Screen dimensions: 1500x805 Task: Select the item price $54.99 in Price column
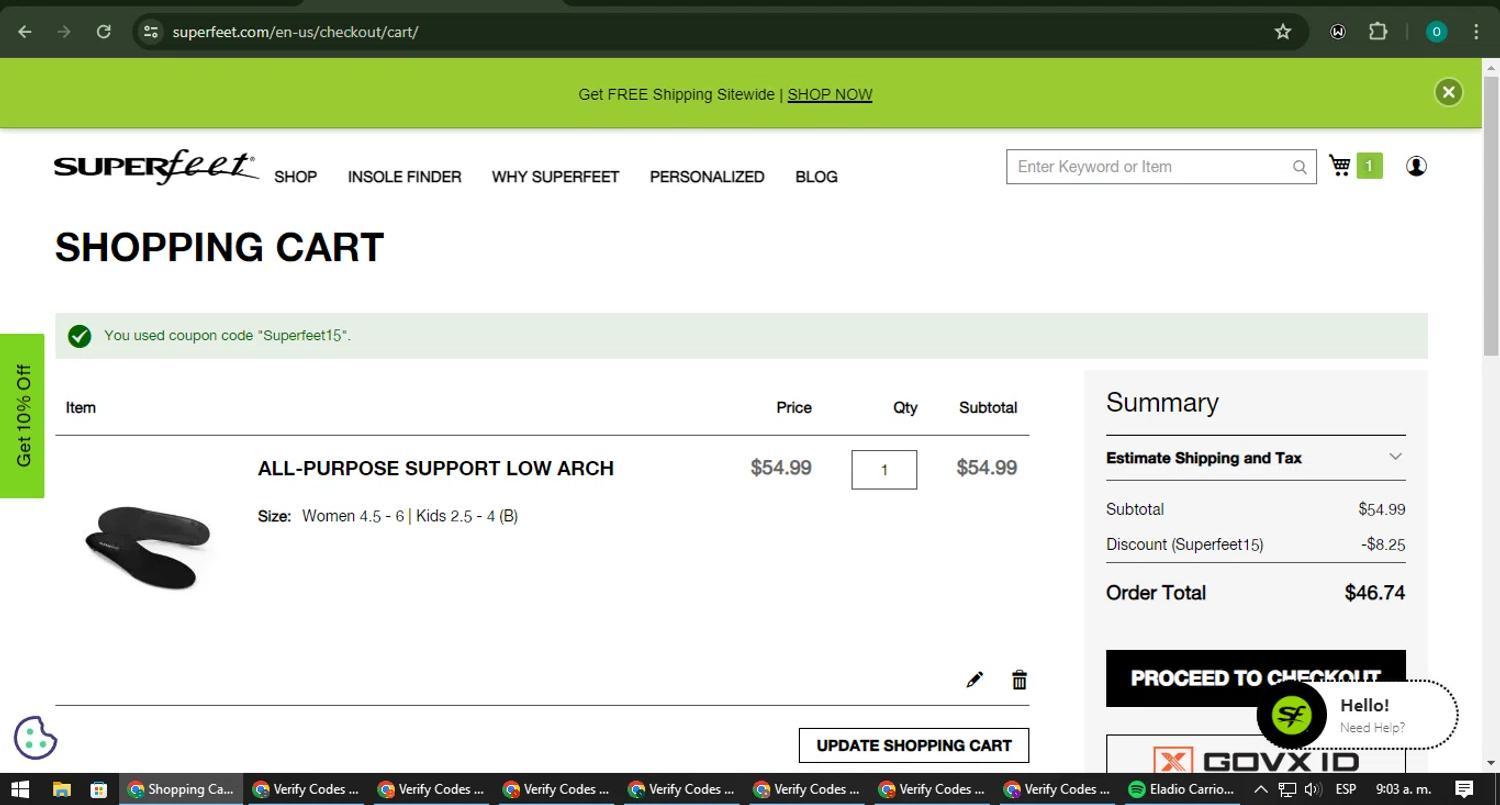point(781,468)
